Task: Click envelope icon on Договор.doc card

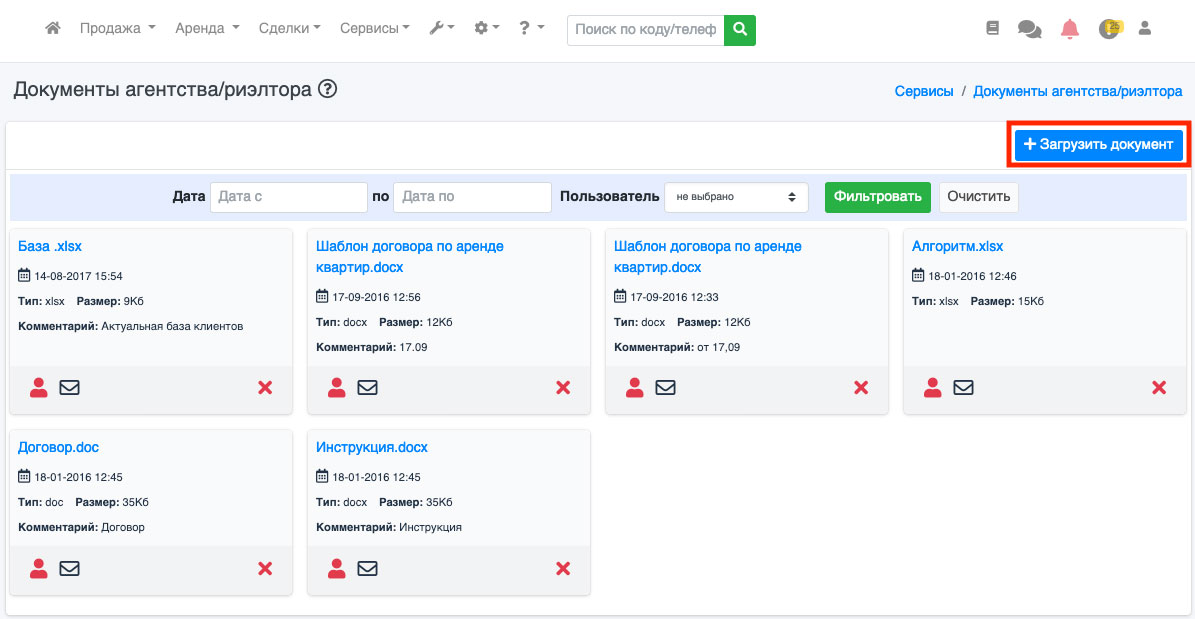Action: 69,569
